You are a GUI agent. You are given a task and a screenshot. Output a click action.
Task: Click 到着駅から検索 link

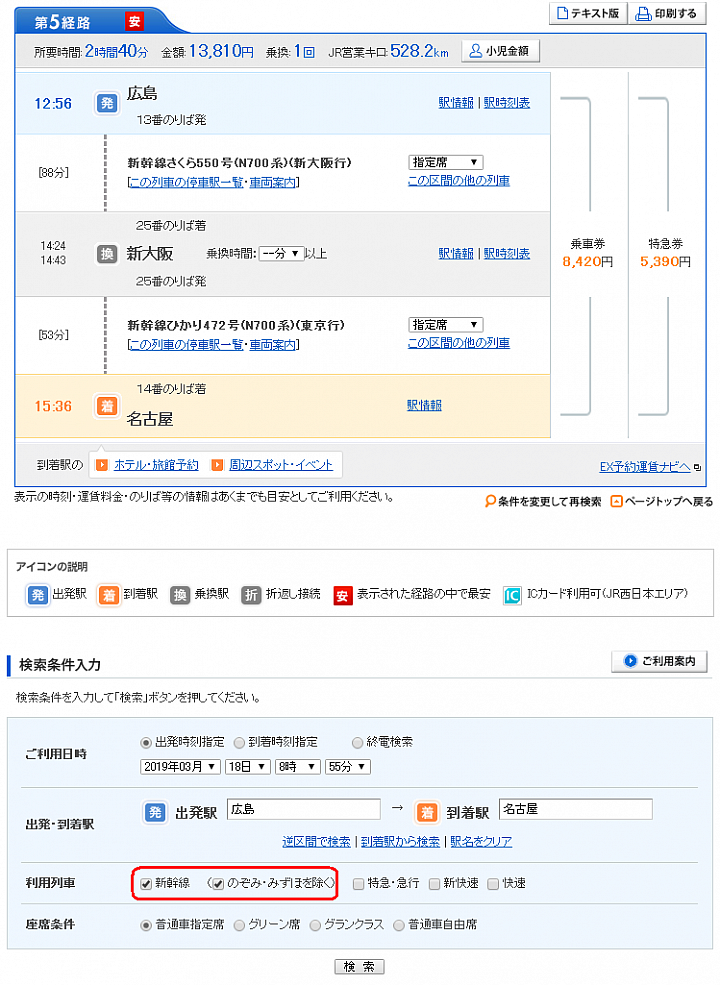[x=400, y=841]
